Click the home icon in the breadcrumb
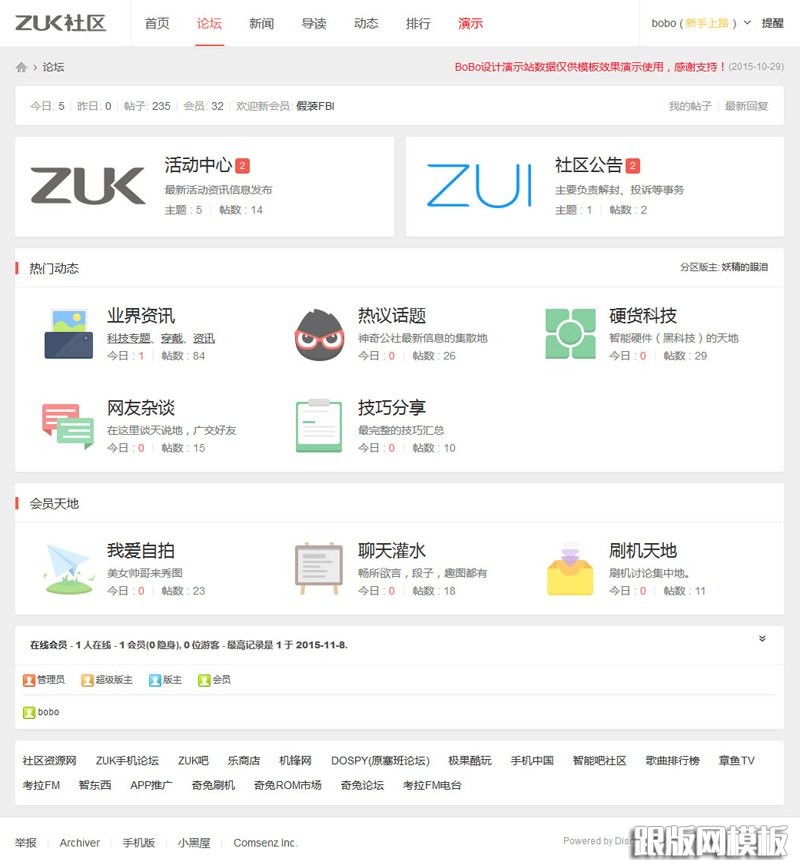 click(21, 66)
